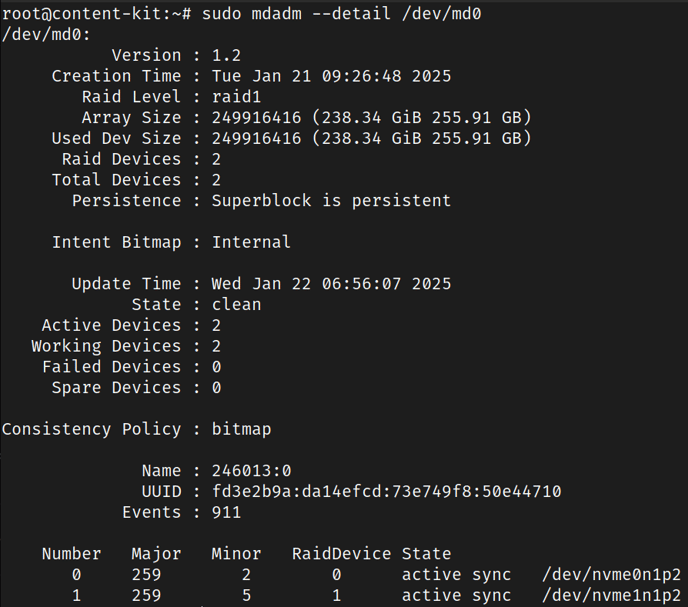
Task: Click the /dev/nvme1n1p2 device path
Action: pyautogui.click(x=611, y=596)
